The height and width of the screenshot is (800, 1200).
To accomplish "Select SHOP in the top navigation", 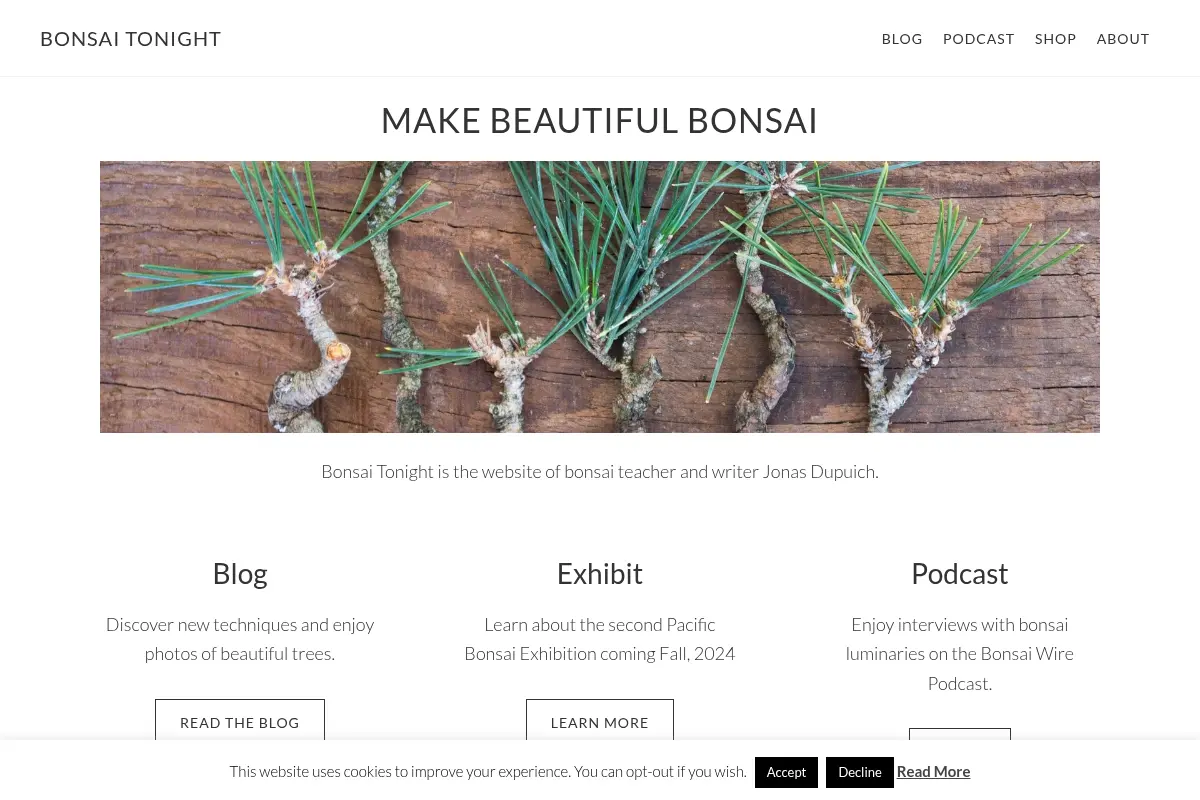I will point(1056,39).
